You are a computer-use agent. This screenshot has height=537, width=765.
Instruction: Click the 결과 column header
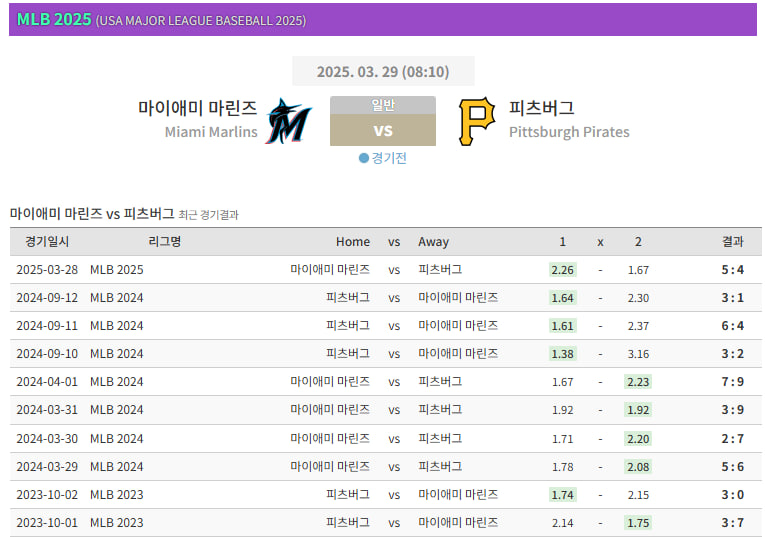[732, 242]
